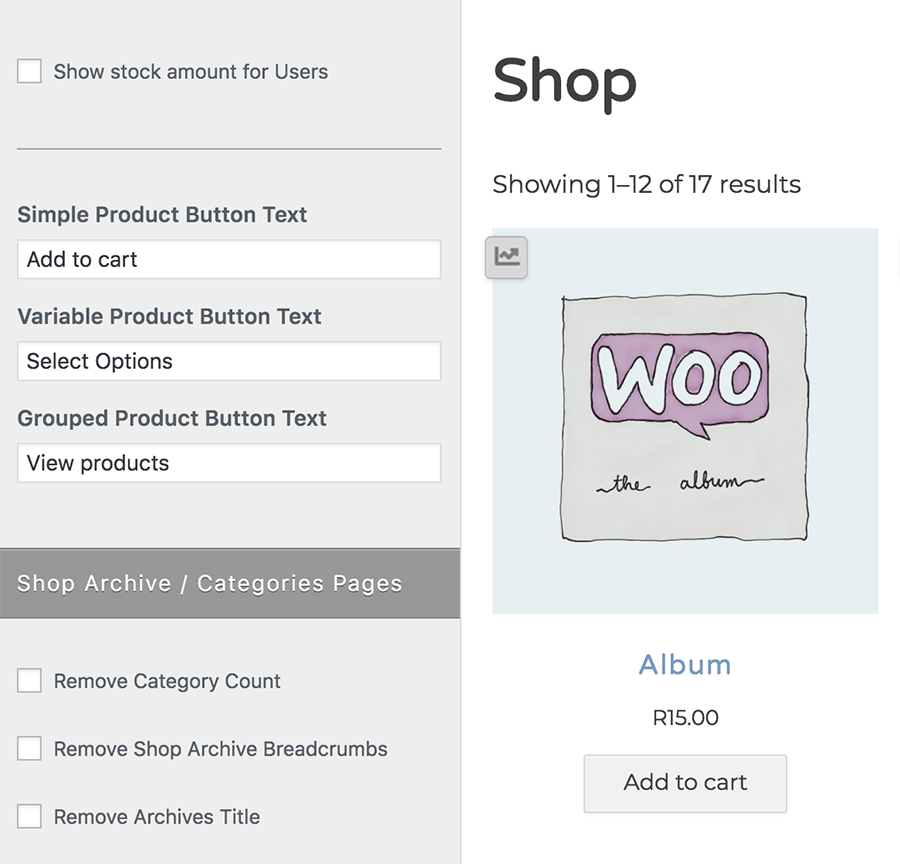Toggle the Remove Archives Title checkbox
The image size is (900, 864).
pyautogui.click(x=30, y=817)
